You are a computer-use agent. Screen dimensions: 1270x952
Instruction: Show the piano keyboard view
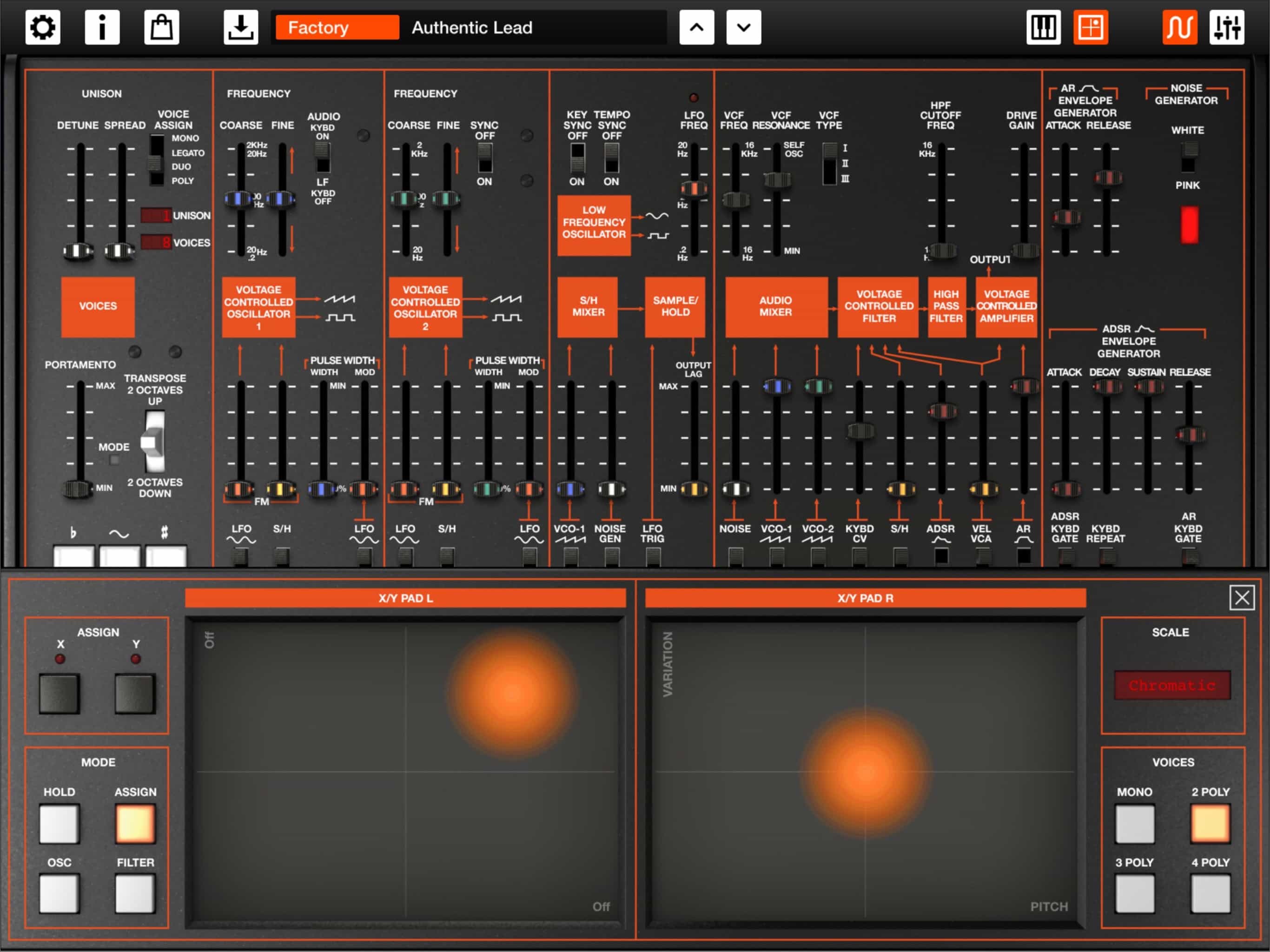(1043, 27)
